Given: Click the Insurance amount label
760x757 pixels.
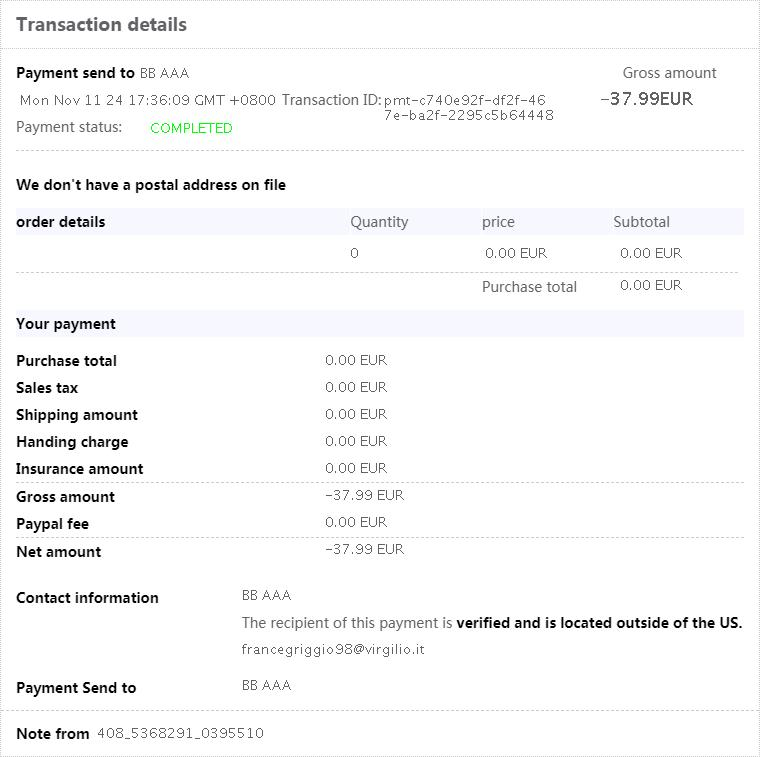Looking at the screenshot, I should tap(80, 469).
